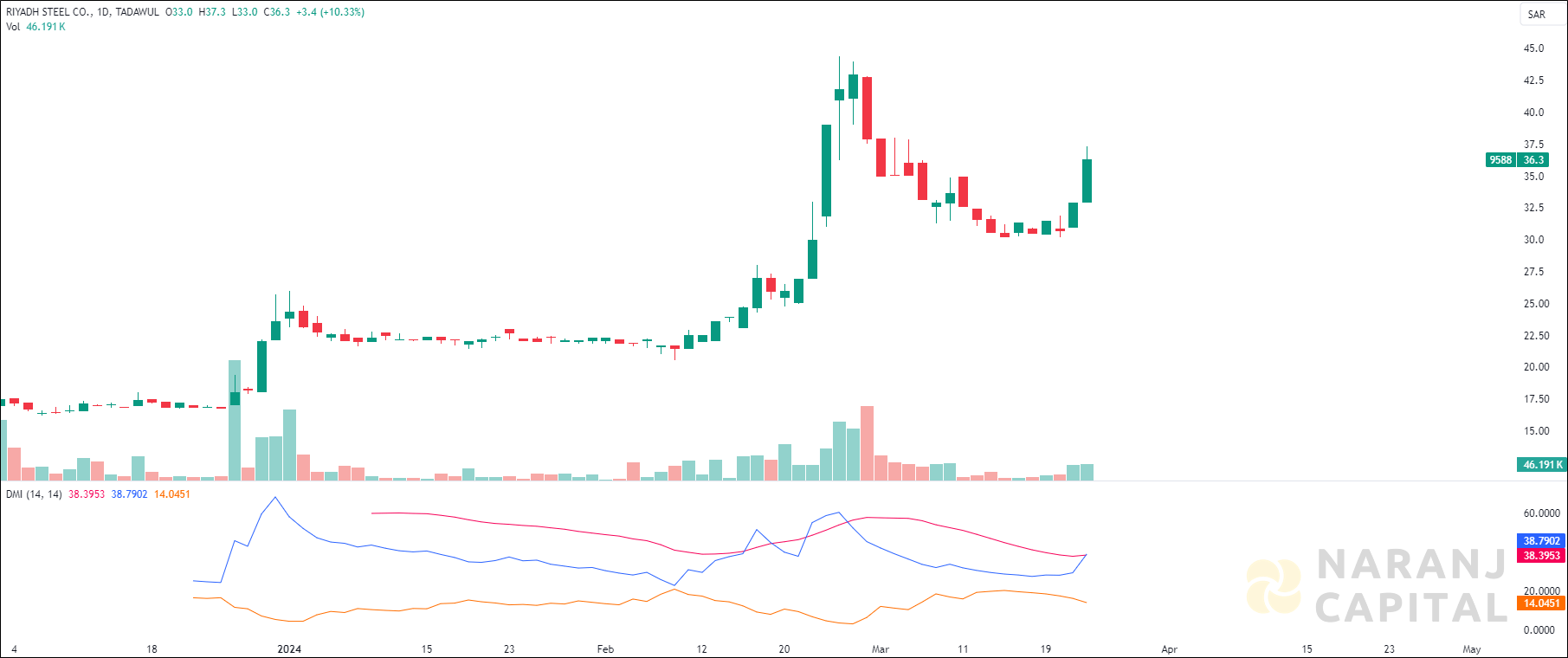Click the 42.5 price scale label
The width and height of the screenshot is (1568, 658).
pyautogui.click(x=1533, y=81)
